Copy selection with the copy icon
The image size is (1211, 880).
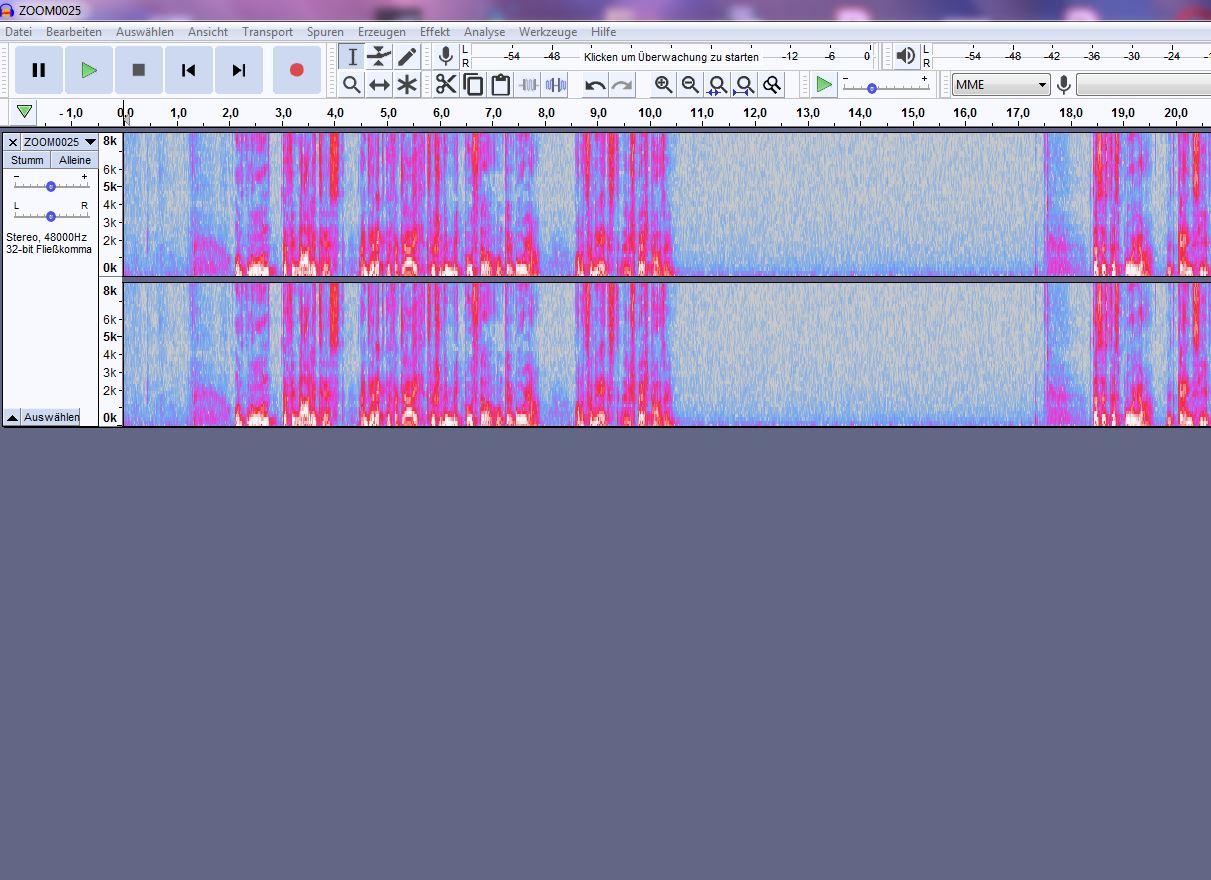(x=473, y=85)
